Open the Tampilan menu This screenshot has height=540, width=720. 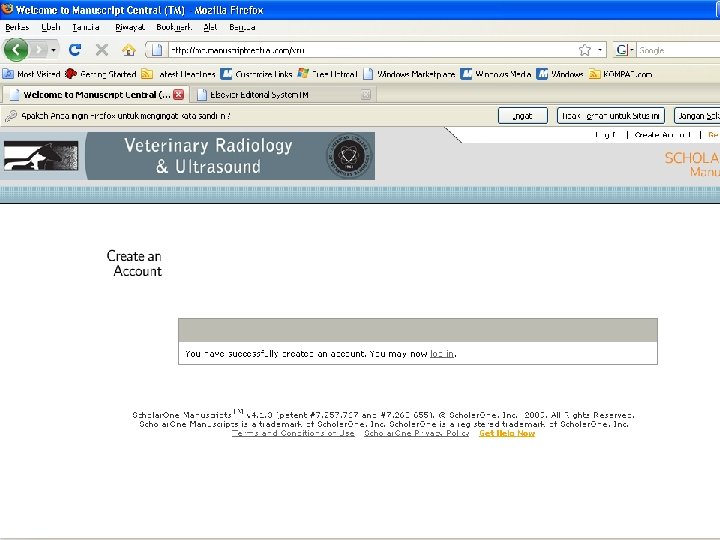coord(86,27)
